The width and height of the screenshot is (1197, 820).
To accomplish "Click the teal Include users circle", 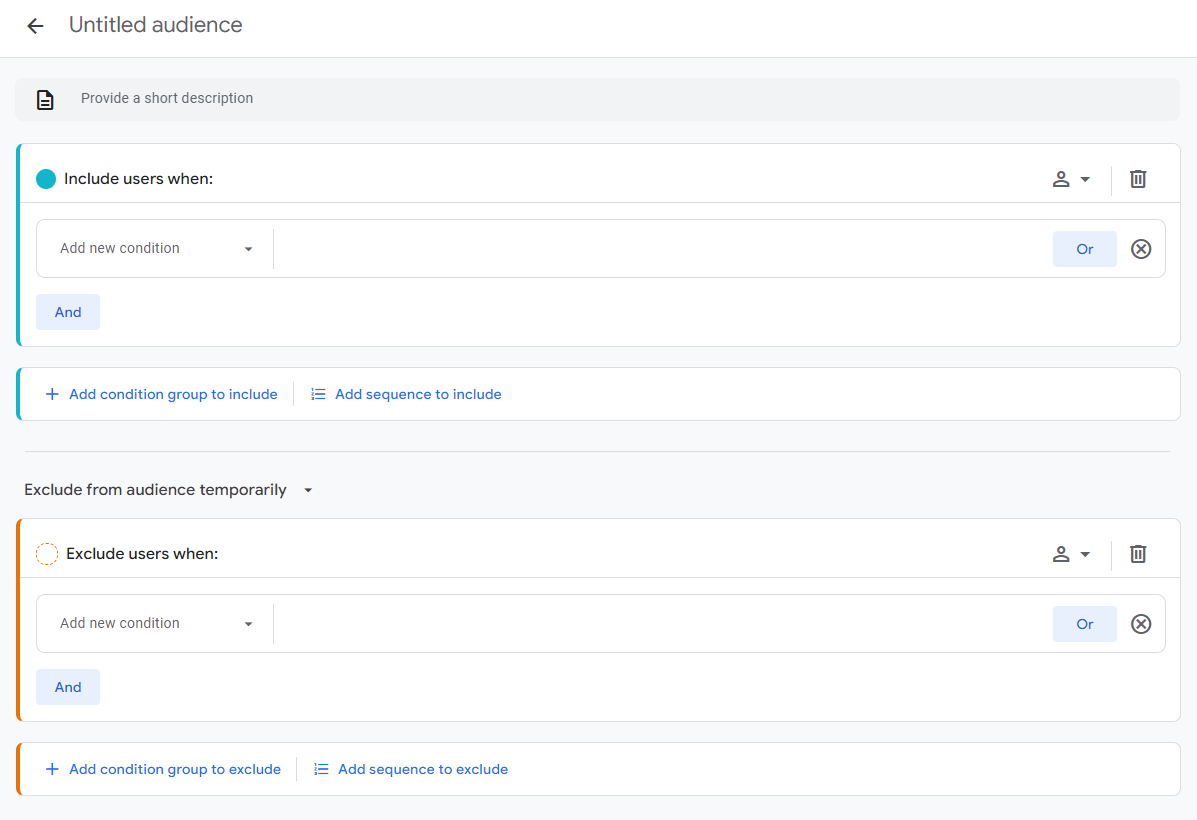I will coord(46,179).
